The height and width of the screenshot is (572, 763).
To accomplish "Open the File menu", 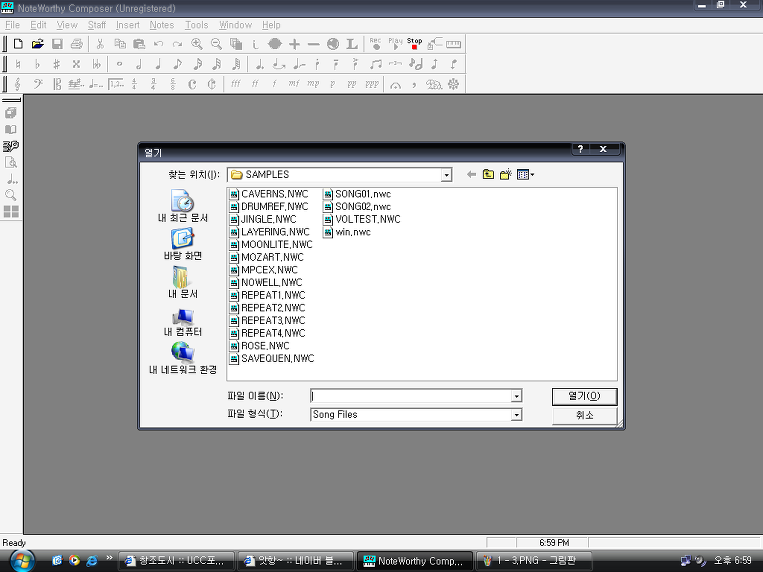I will [12, 25].
